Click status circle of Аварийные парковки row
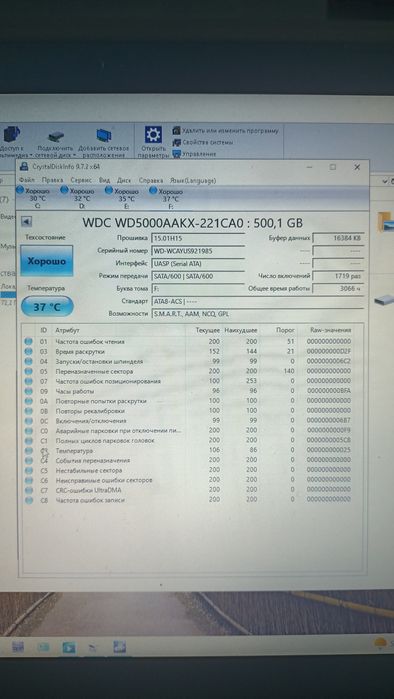The width and height of the screenshot is (394, 699). coord(29,431)
